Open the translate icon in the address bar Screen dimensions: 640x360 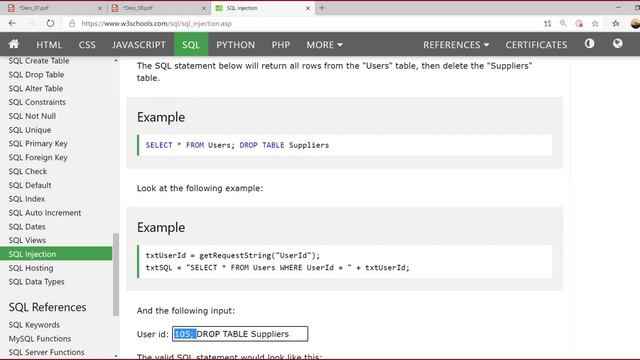pos(548,24)
